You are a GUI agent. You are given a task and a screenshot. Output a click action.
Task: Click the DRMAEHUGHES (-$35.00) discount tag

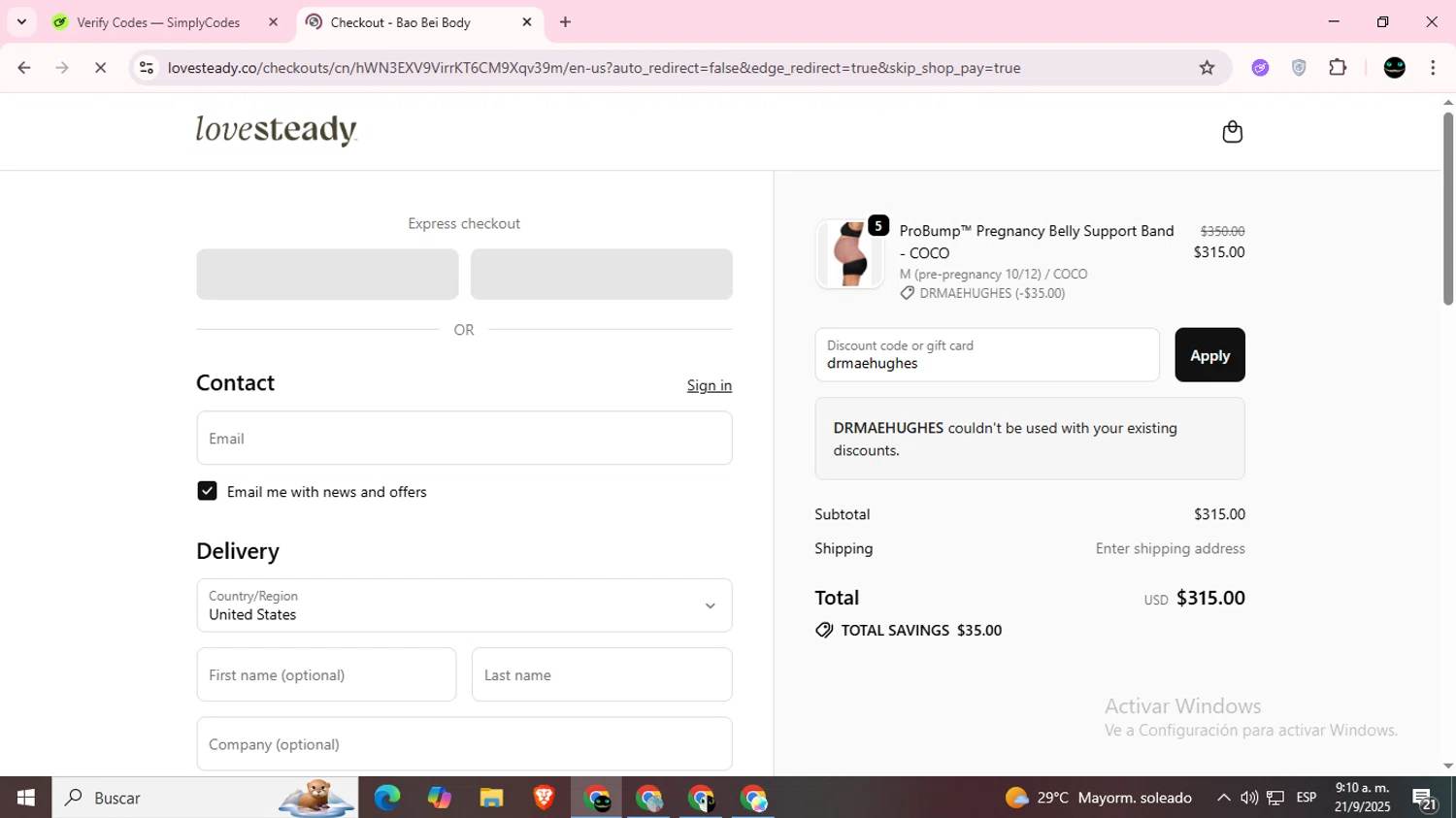[982, 293]
